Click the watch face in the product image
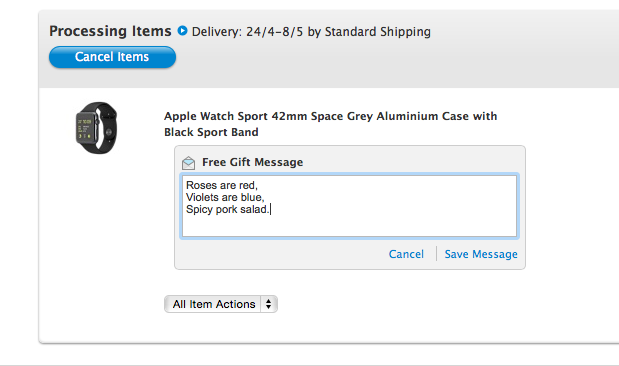The image size is (619, 366). point(86,128)
